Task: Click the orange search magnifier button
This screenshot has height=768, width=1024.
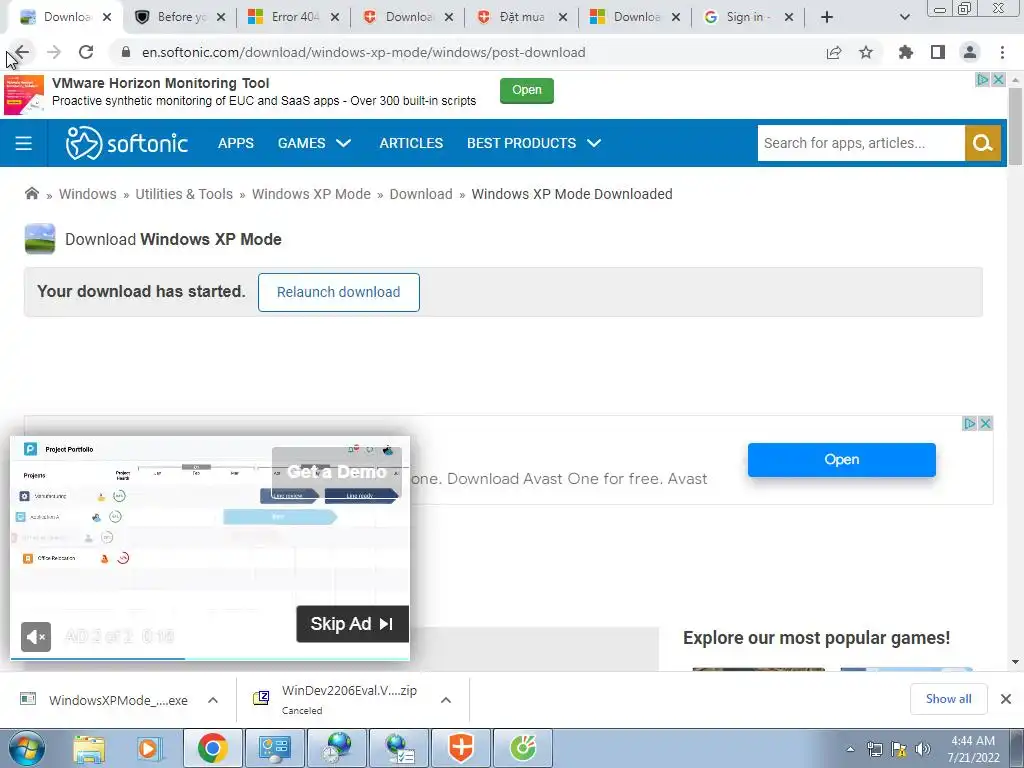Action: click(982, 143)
